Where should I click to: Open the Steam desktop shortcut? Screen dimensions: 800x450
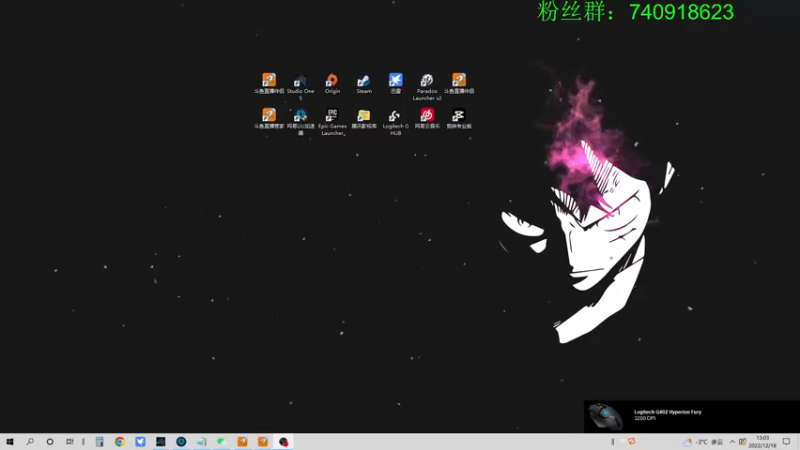(364, 84)
